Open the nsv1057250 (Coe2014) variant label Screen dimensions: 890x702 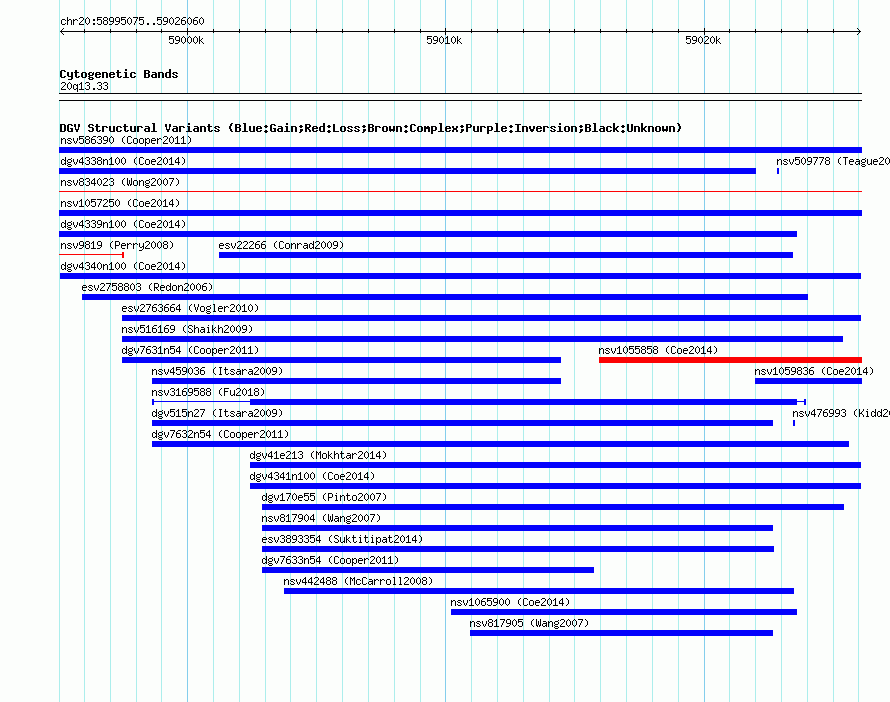[x=120, y=203]
